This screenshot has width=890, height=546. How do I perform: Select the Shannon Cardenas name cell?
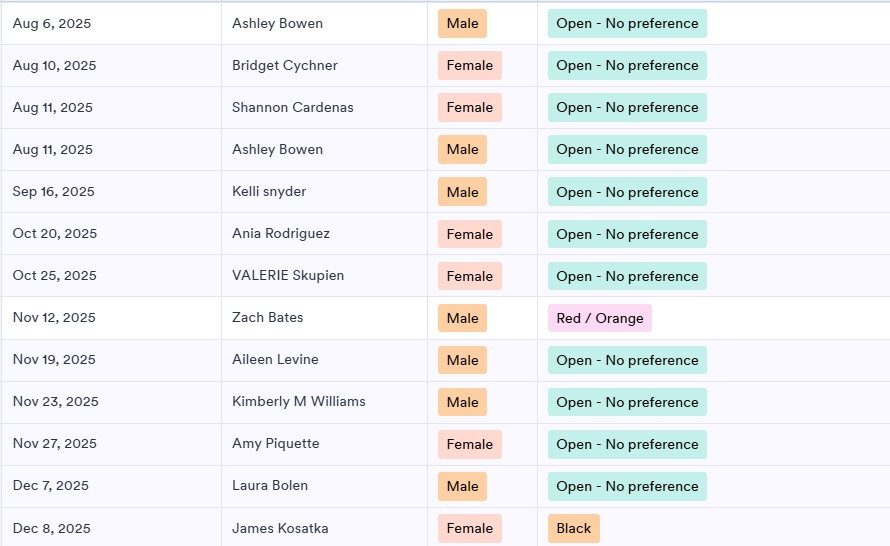pos(292,108)
